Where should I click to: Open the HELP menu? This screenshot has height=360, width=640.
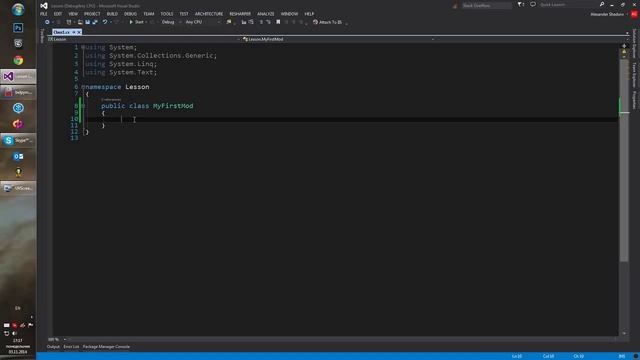pyautogui.click(x=309, y=14)
